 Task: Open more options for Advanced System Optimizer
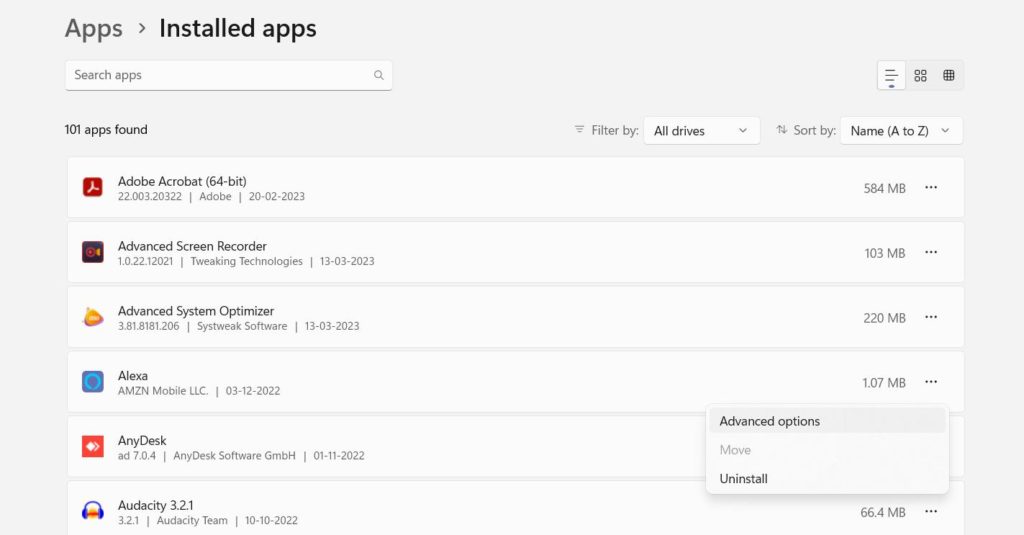(x=931, y=317)
